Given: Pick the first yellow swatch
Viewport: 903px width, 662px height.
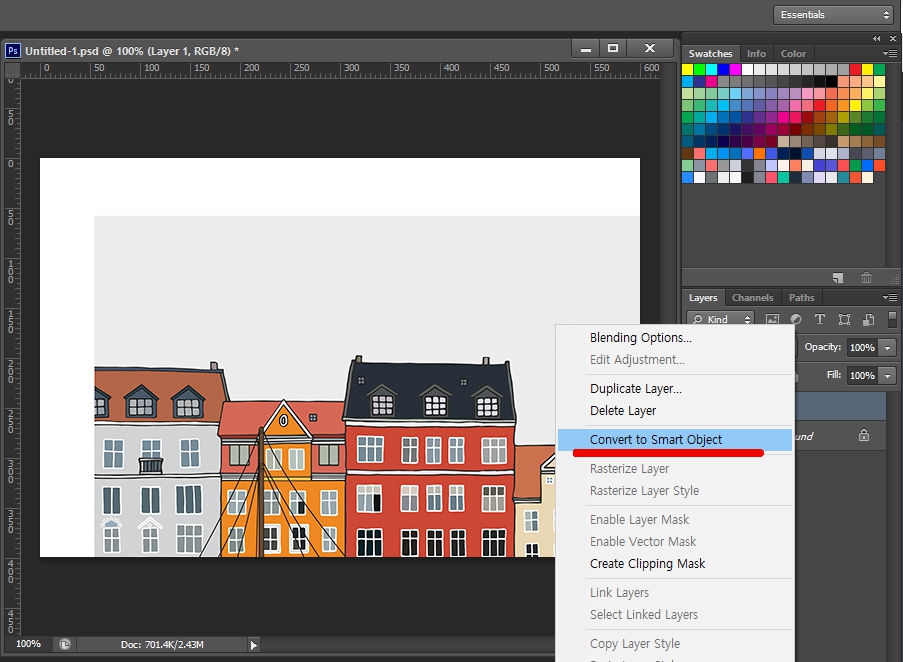Looking at the screenshot, I should [687, 70].
